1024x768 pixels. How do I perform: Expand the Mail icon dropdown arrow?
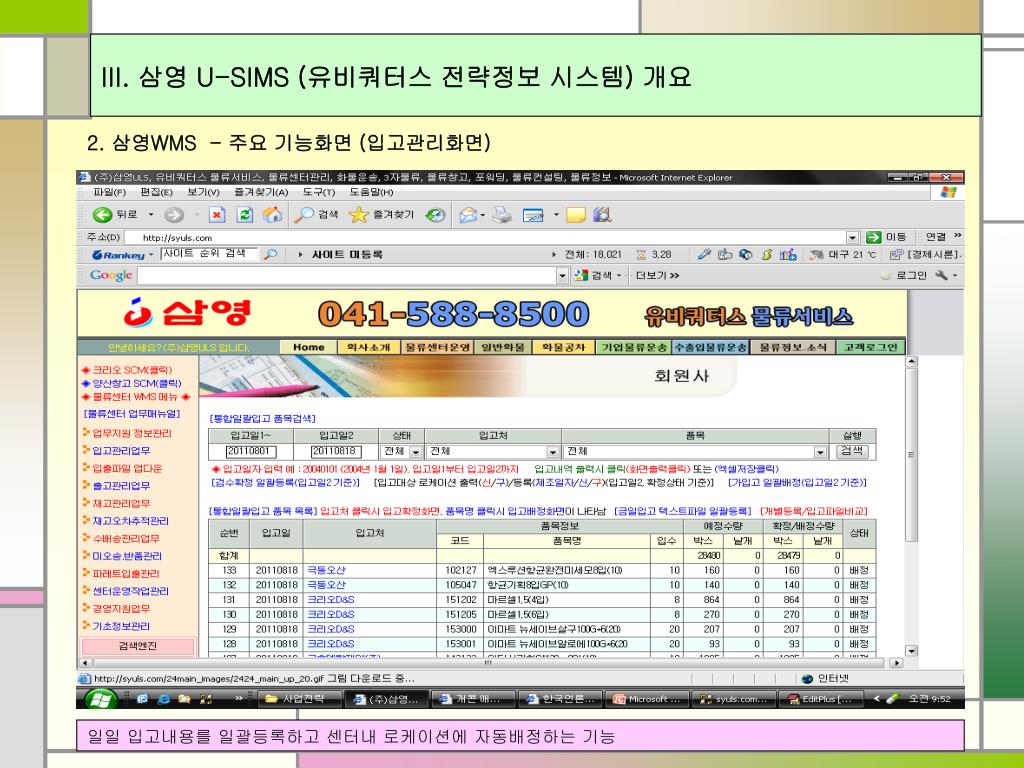pyautogui.click(x=483, y=215)
